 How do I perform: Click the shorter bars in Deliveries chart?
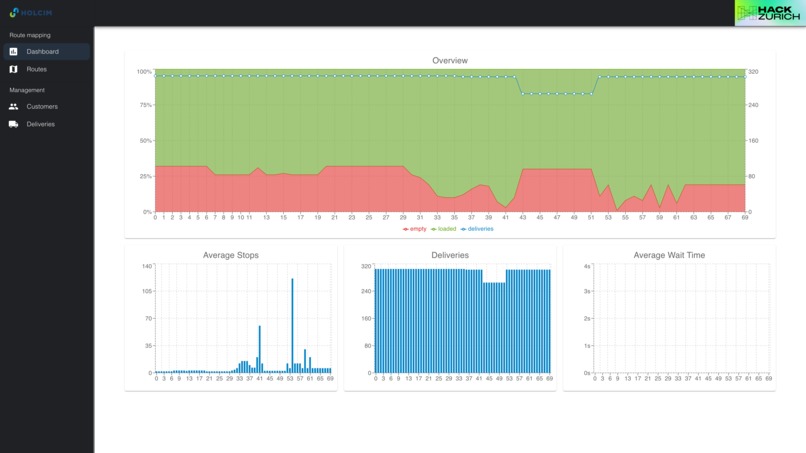pos(494,328)
